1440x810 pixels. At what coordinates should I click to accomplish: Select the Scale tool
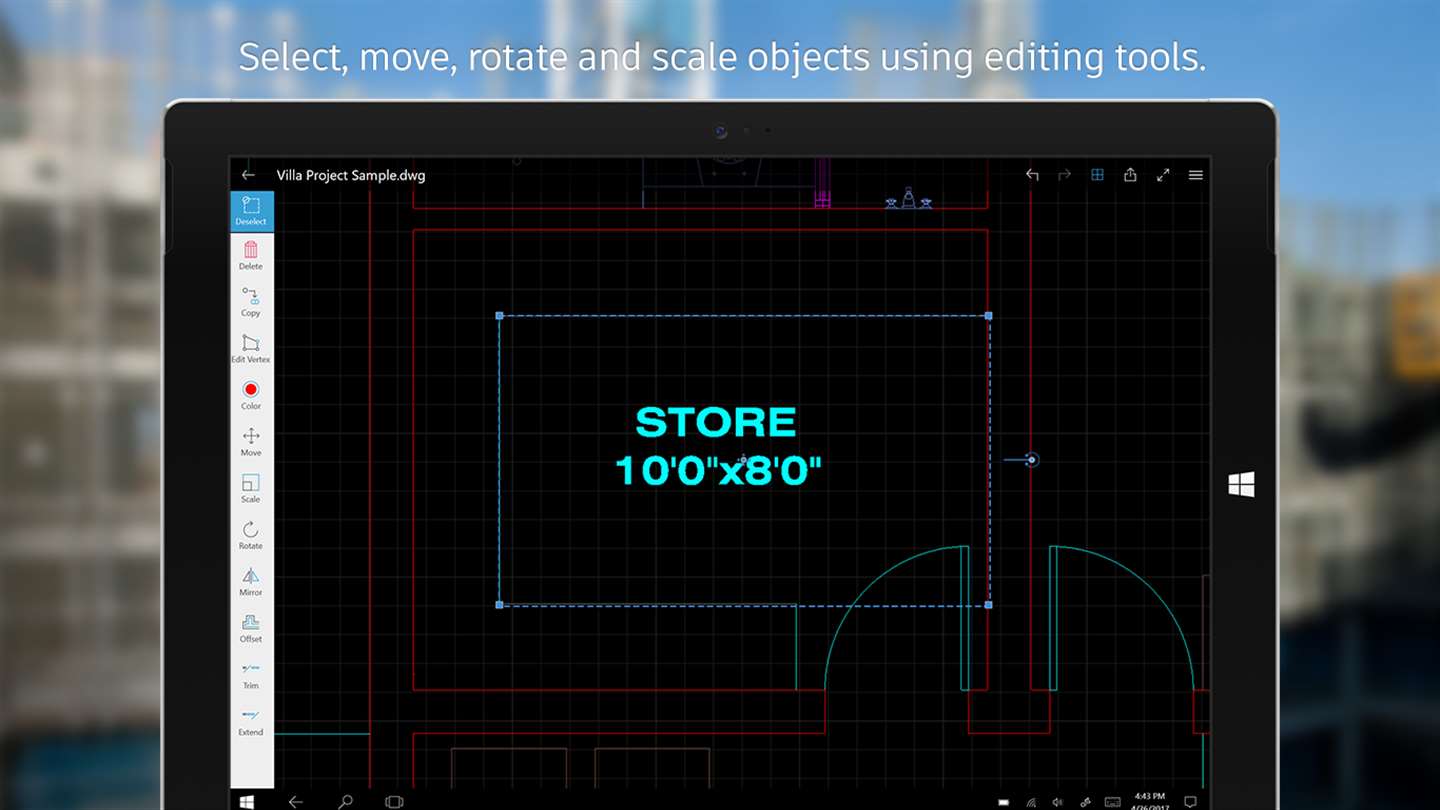tap(251, 489)
